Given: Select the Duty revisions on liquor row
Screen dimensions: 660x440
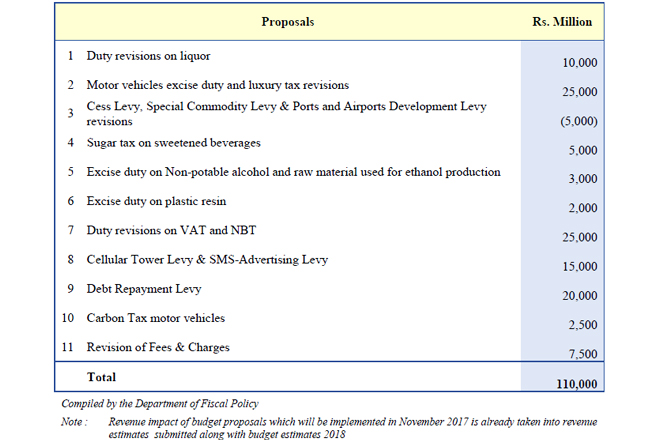Looking at the screenshot, I should click(148, 55).
